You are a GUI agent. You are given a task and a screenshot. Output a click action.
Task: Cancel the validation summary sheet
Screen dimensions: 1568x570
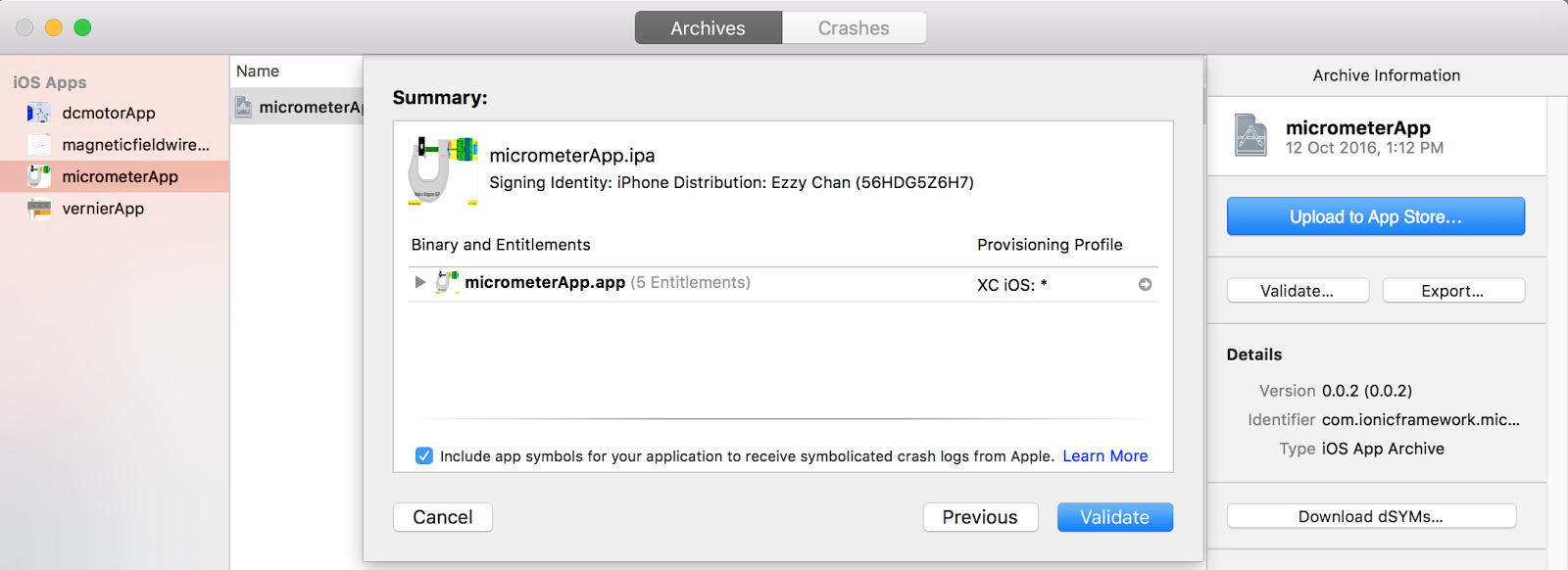[443, 517]
